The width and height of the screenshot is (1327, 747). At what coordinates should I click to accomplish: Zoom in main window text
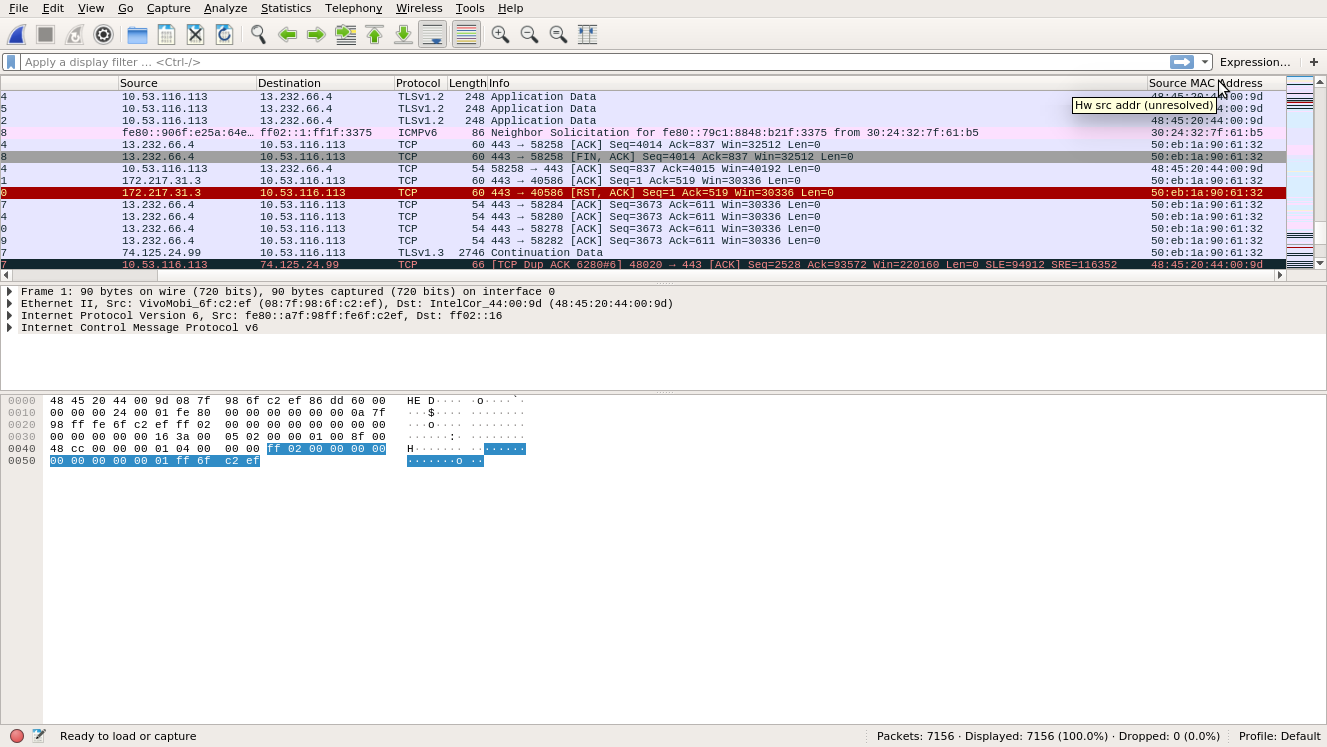pyautogui.click(x=500, y=34)
